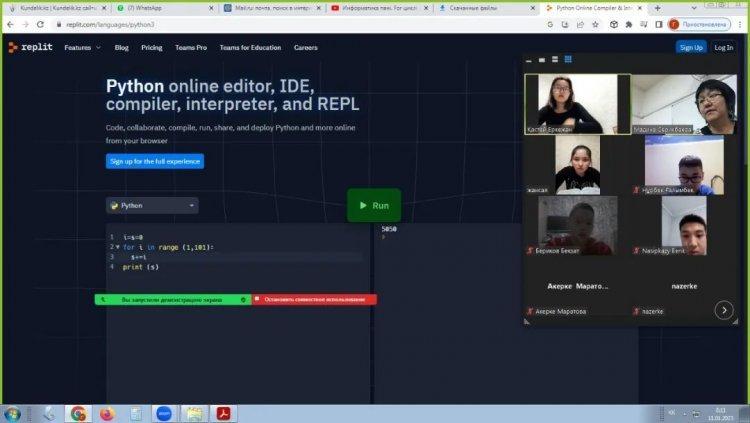Click Sign up for the full experience
The image size is (750, 423).
pos(155,161)
